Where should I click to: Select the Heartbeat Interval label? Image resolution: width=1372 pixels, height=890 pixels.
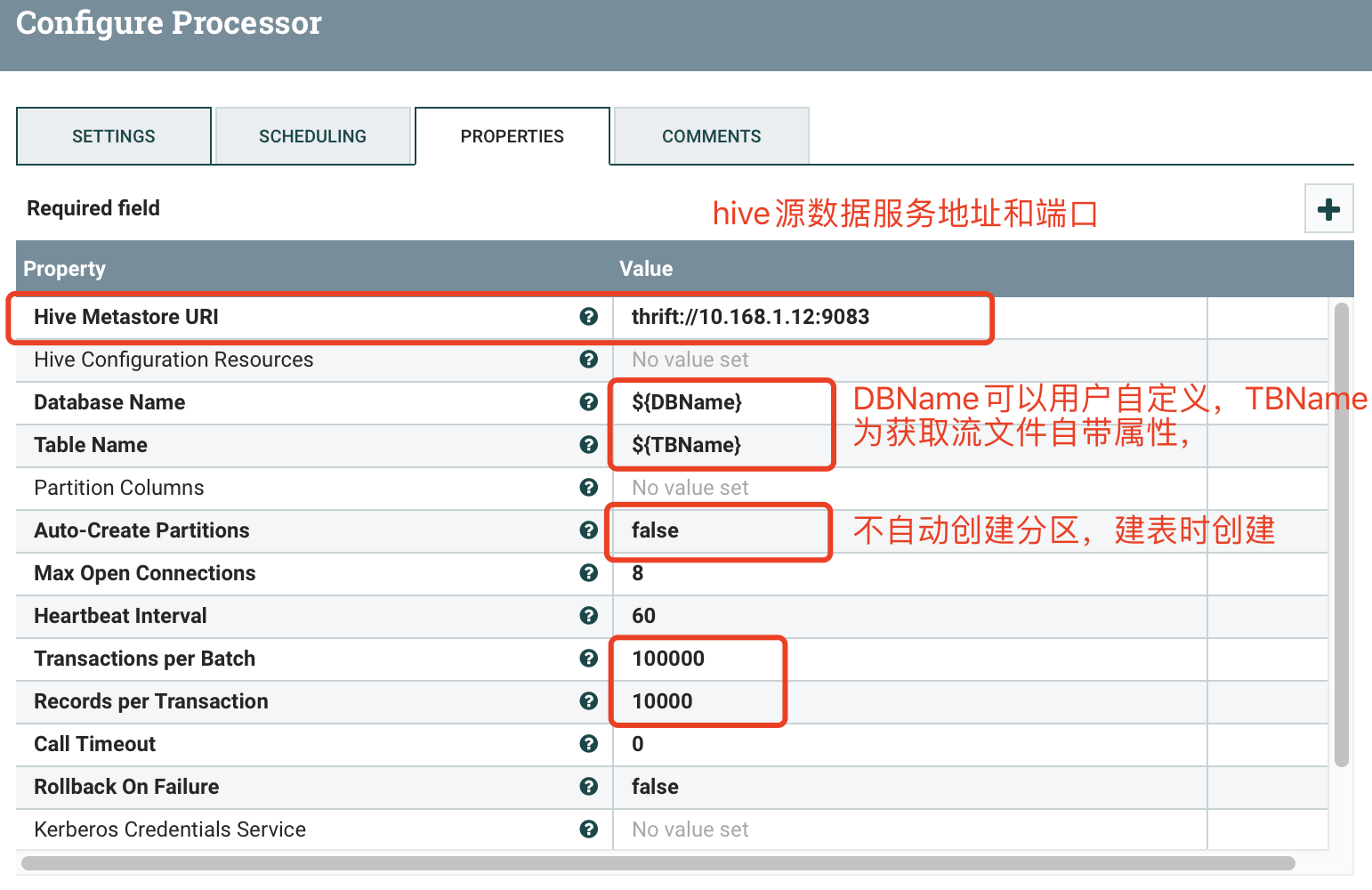tap(120, 616)
